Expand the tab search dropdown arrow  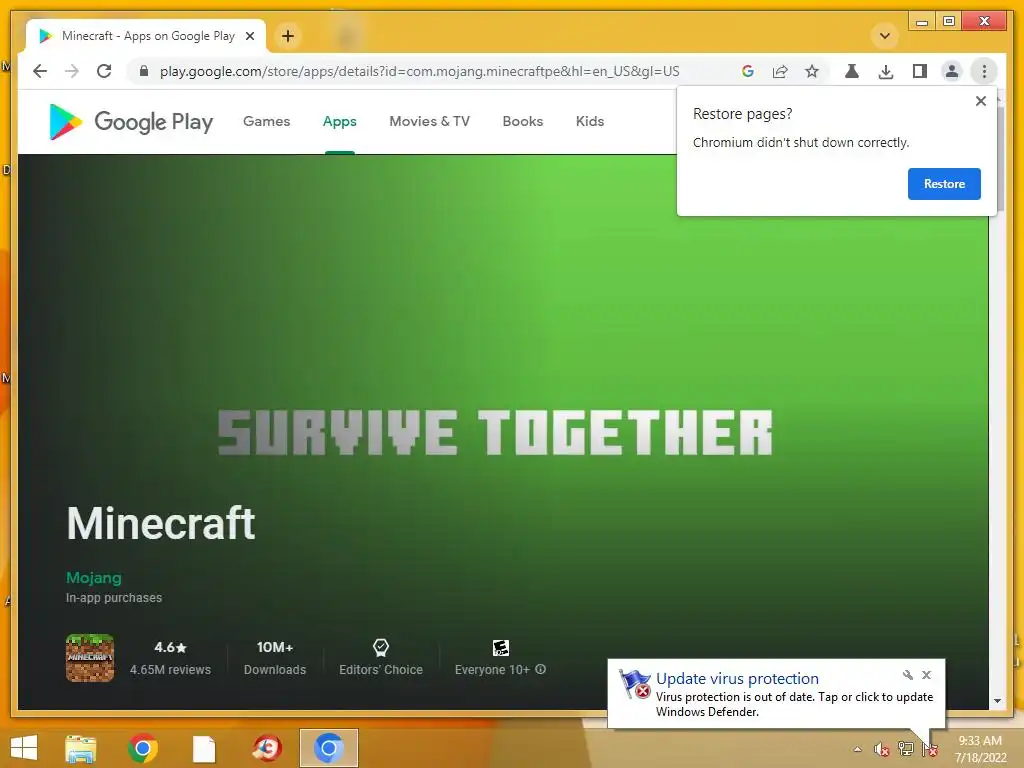pyautogui.click(x=885, y=36)
